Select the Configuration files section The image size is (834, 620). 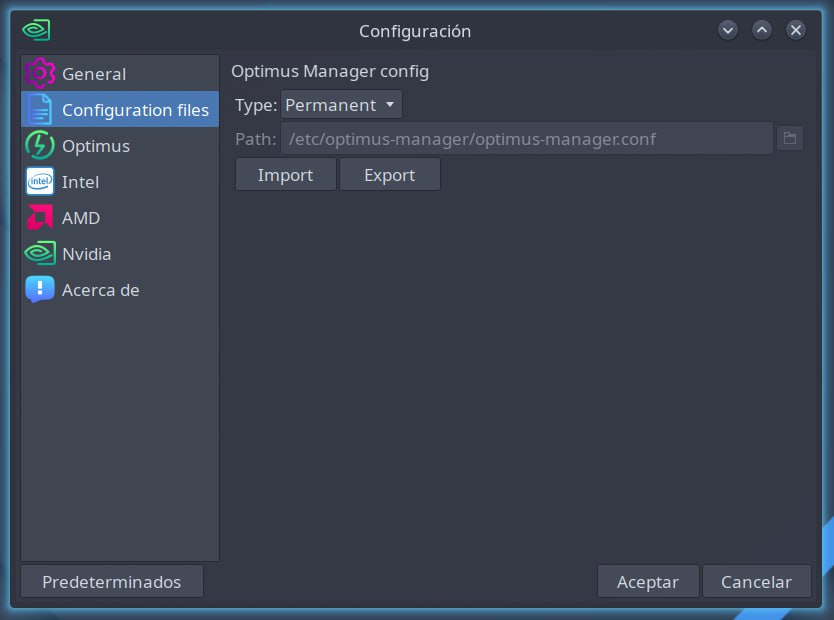click(120, 110)
